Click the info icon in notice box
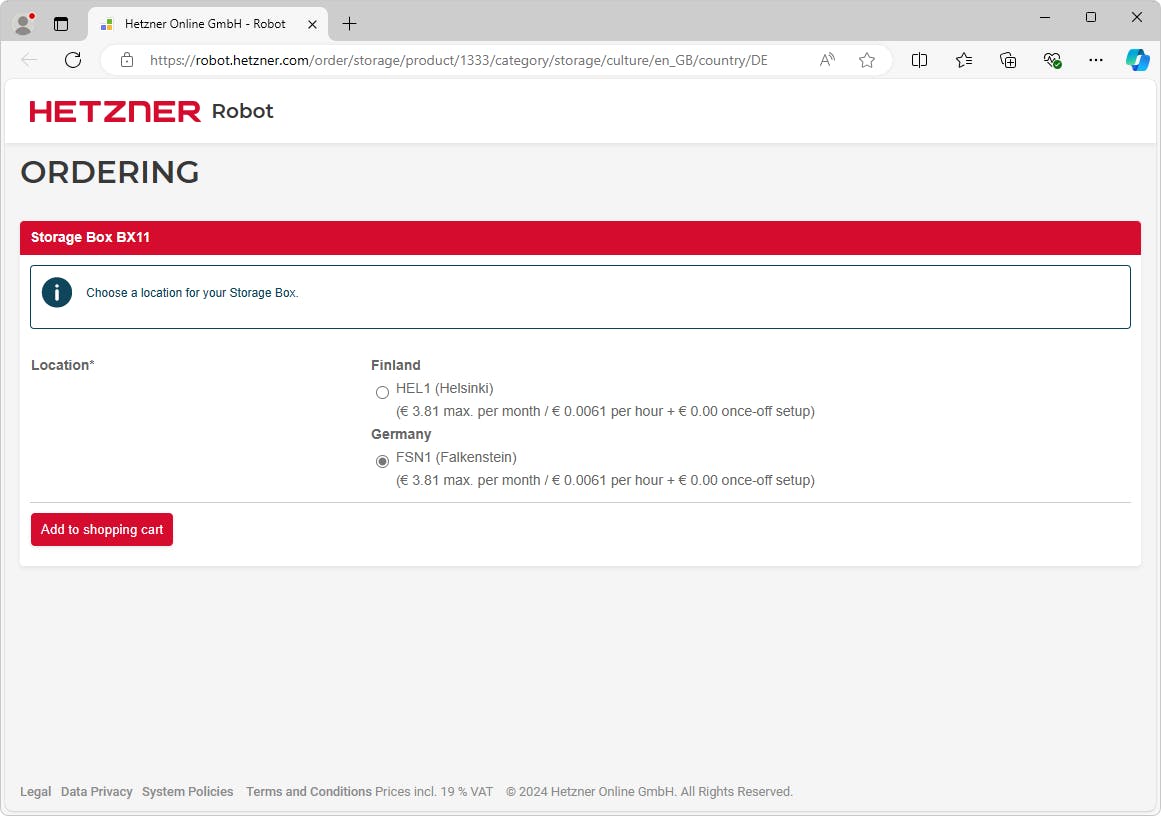This screenshot has height=816, width=1161. (x=57, y=292)
